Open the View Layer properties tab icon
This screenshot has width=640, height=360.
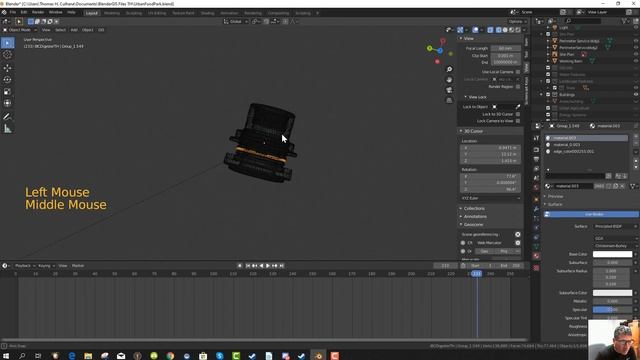[536, 169]
